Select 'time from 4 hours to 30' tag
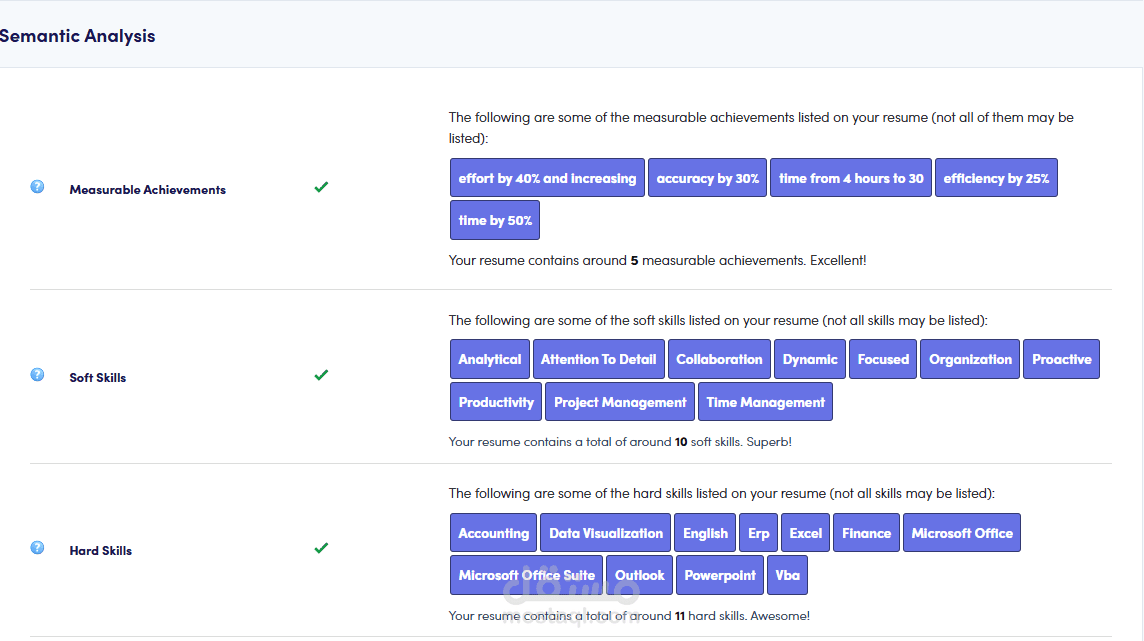Image resolution: width=1144 pixels, height=641 pixels. (851, 178)
